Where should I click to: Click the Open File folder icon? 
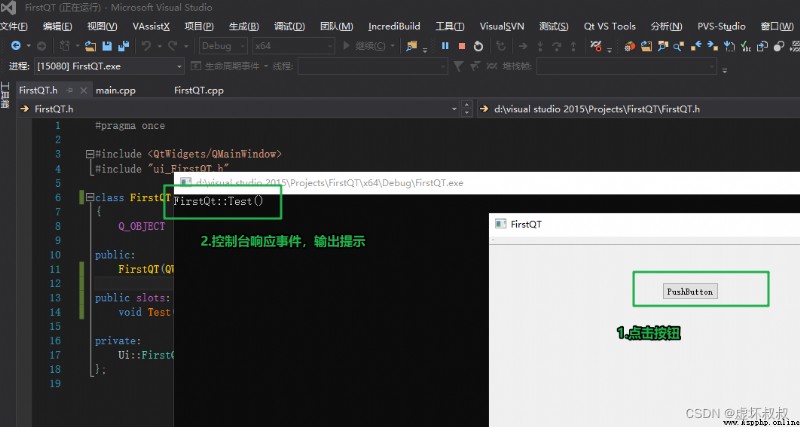tap(90, 46)
